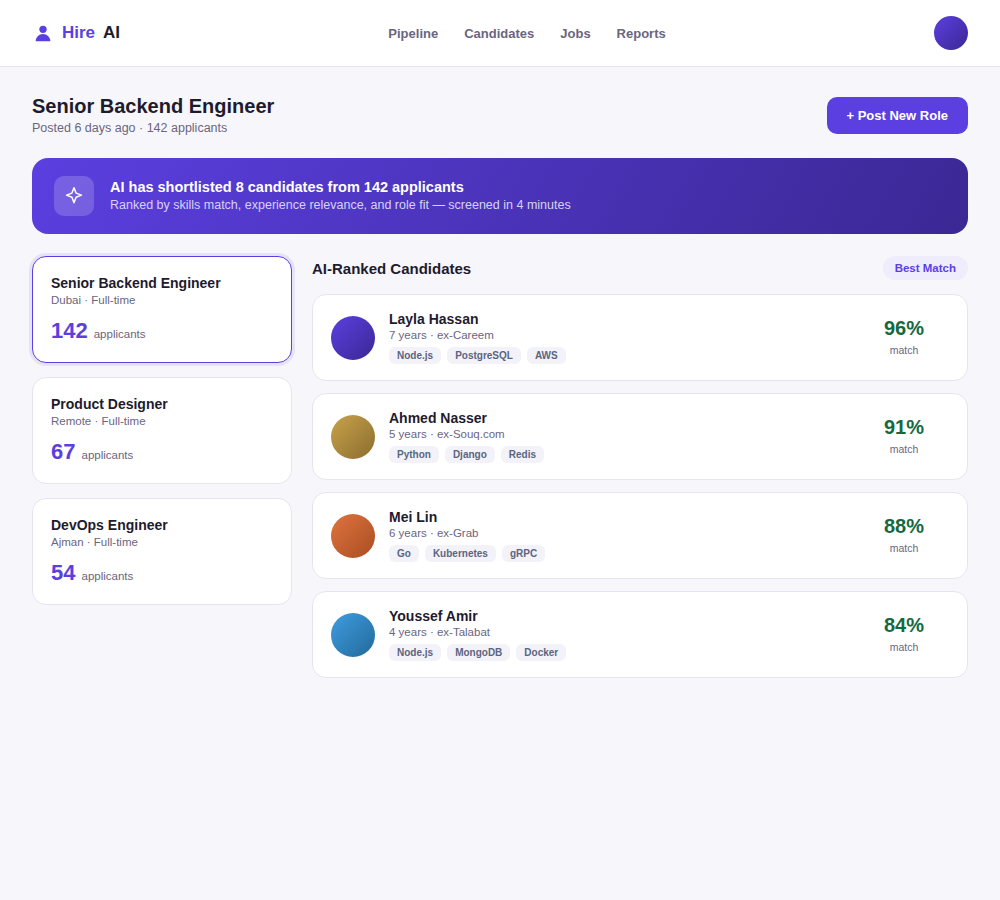The image size is (1000, 900).
Task: Click the Post New Role button
Action: click(x=897, y=115)
